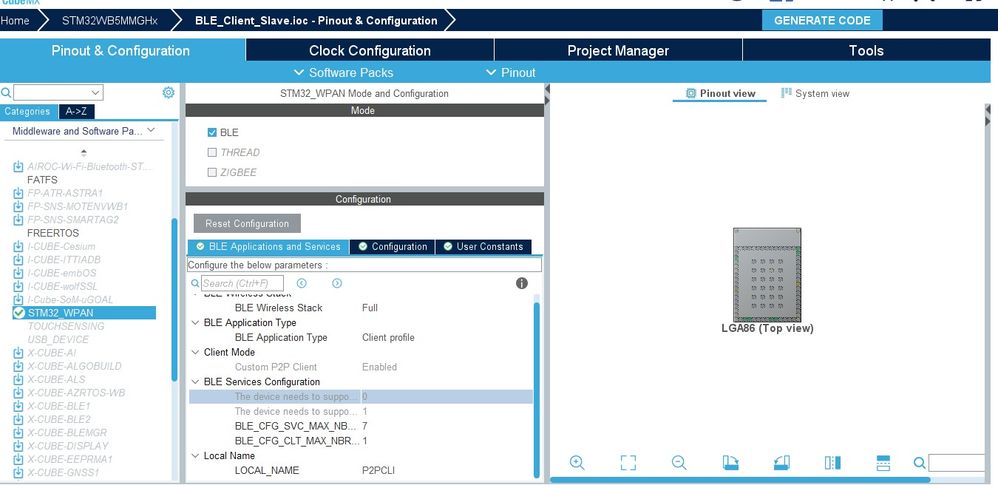Toggle the THREAD mode checkbox
Screen dimensions: 998x488
pyautogui.click(x=212, y=152)
